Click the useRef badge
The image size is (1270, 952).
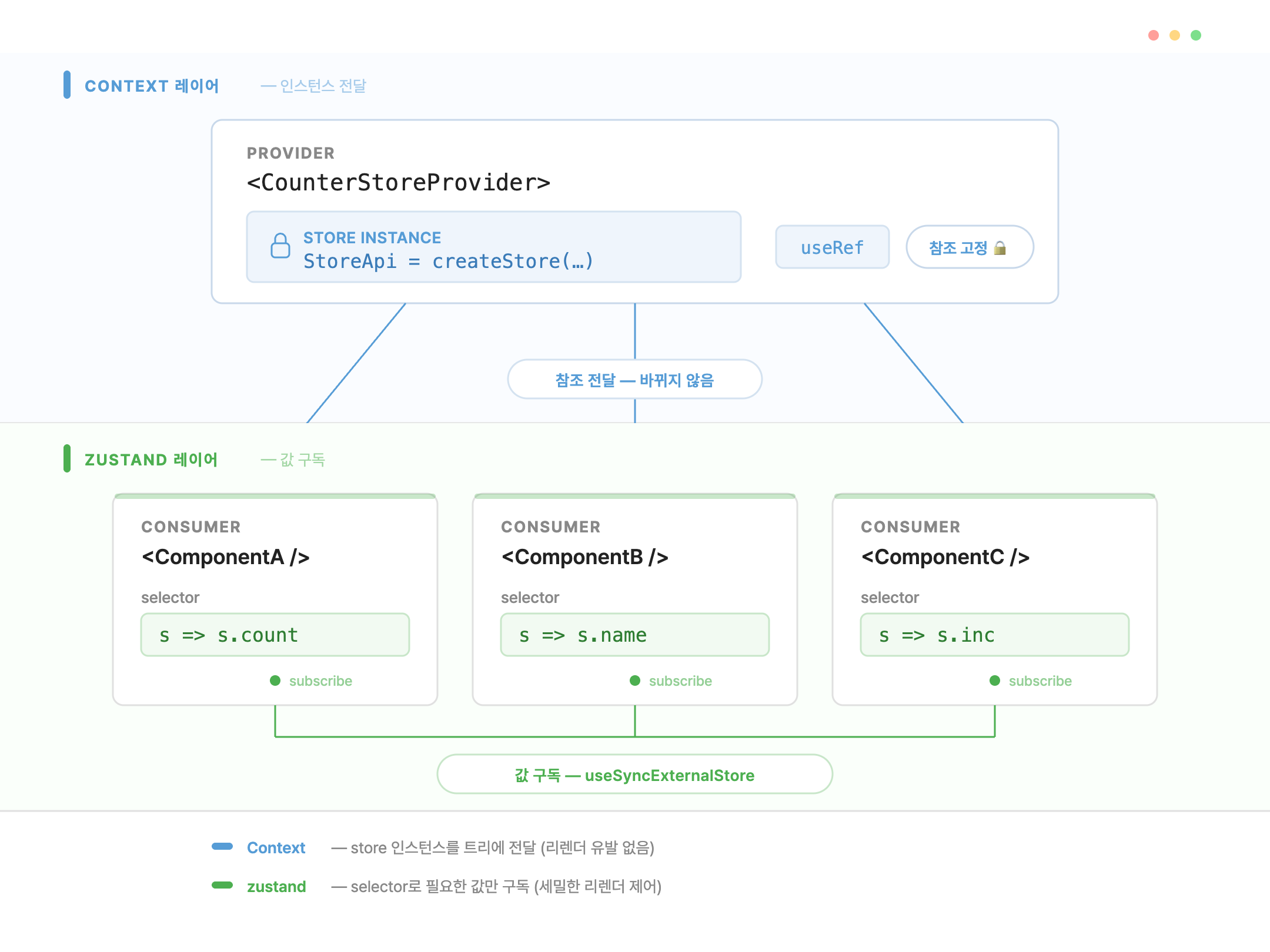click(832, 247)
